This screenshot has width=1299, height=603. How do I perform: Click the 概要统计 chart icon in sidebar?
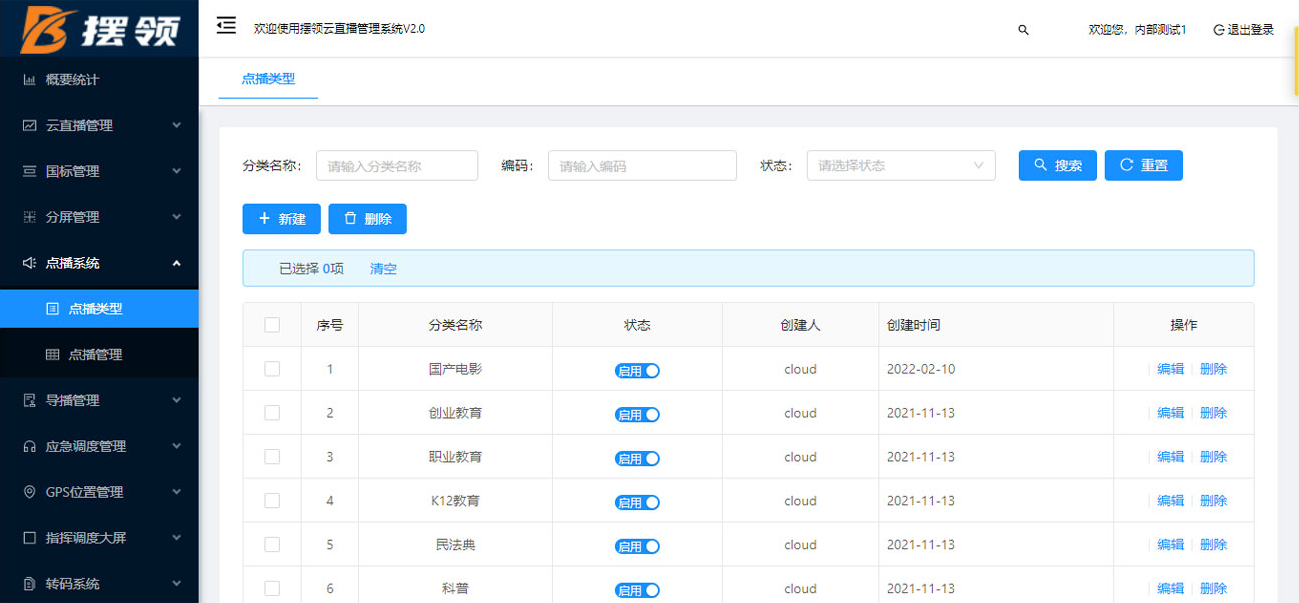[29, 80]
